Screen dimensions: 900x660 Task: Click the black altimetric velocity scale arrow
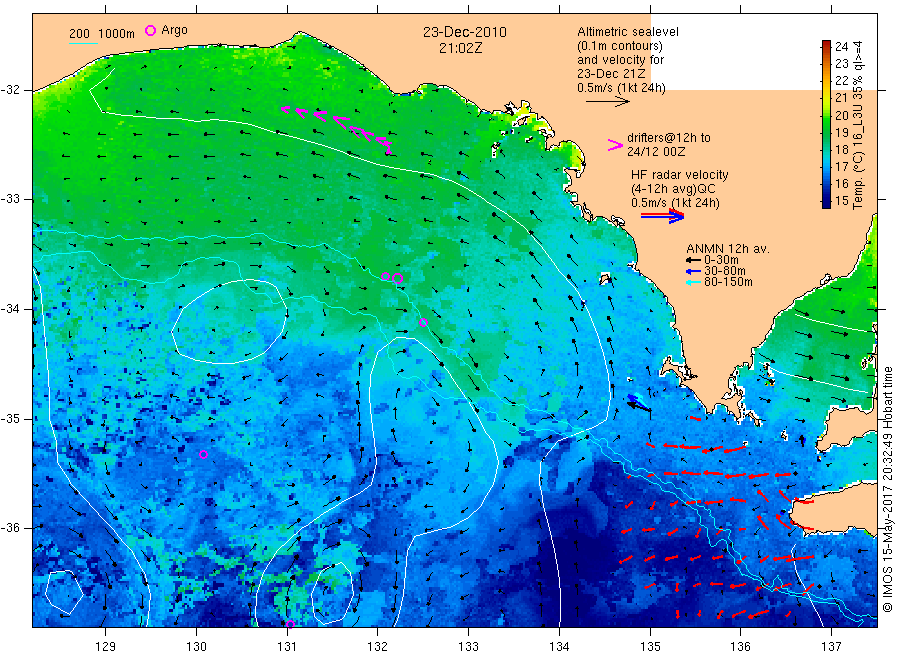click(x=607, y=102)
